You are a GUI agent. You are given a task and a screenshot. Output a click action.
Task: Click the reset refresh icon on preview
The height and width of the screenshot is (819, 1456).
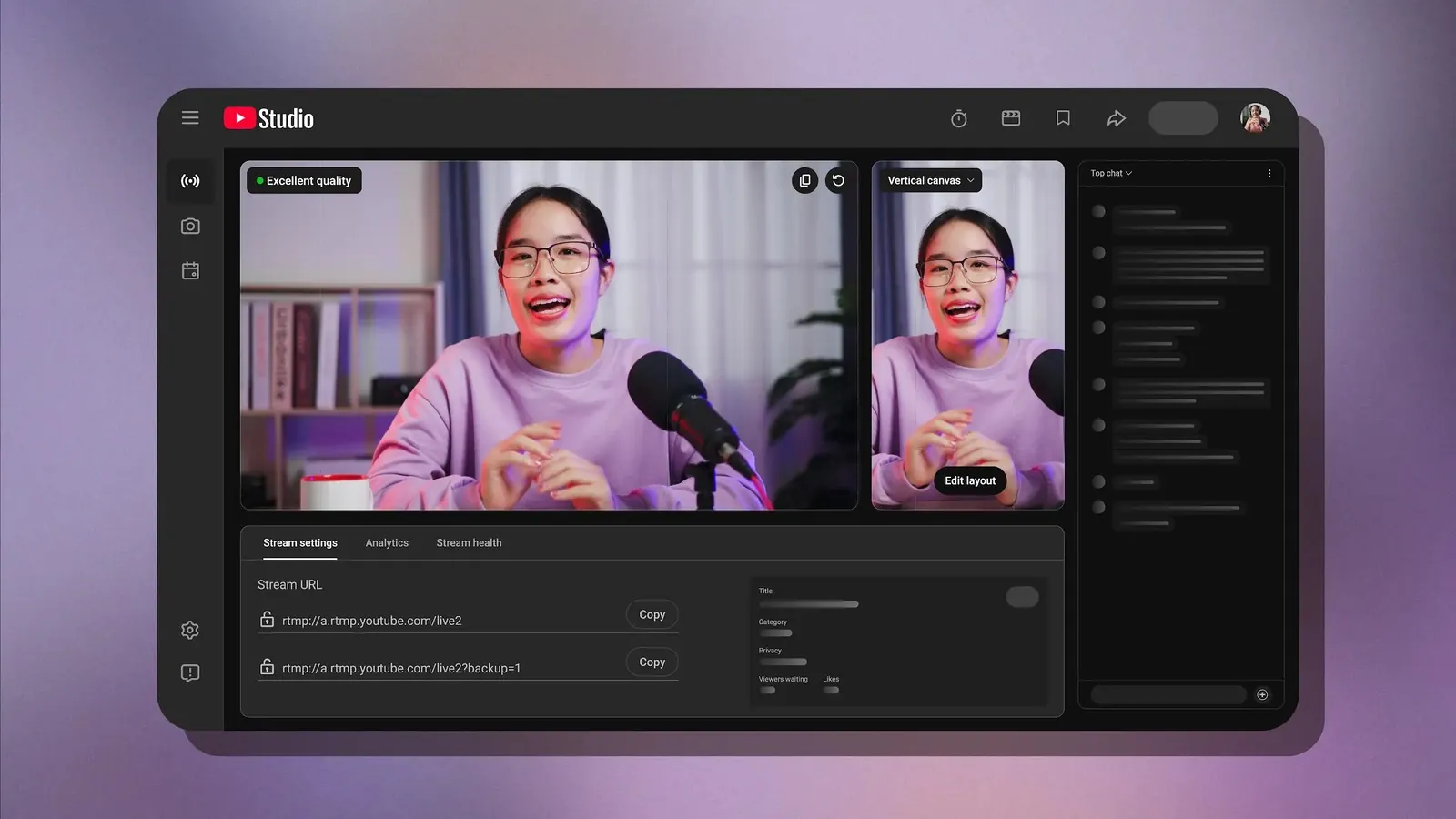pyautogui.click(x=838, y=180)
